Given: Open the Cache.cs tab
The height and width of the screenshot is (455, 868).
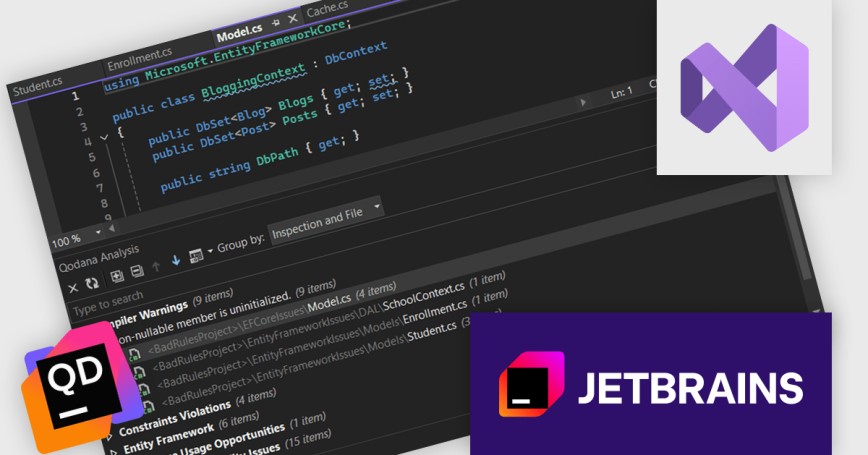Looking at the screenshot, I should [327, 8].
